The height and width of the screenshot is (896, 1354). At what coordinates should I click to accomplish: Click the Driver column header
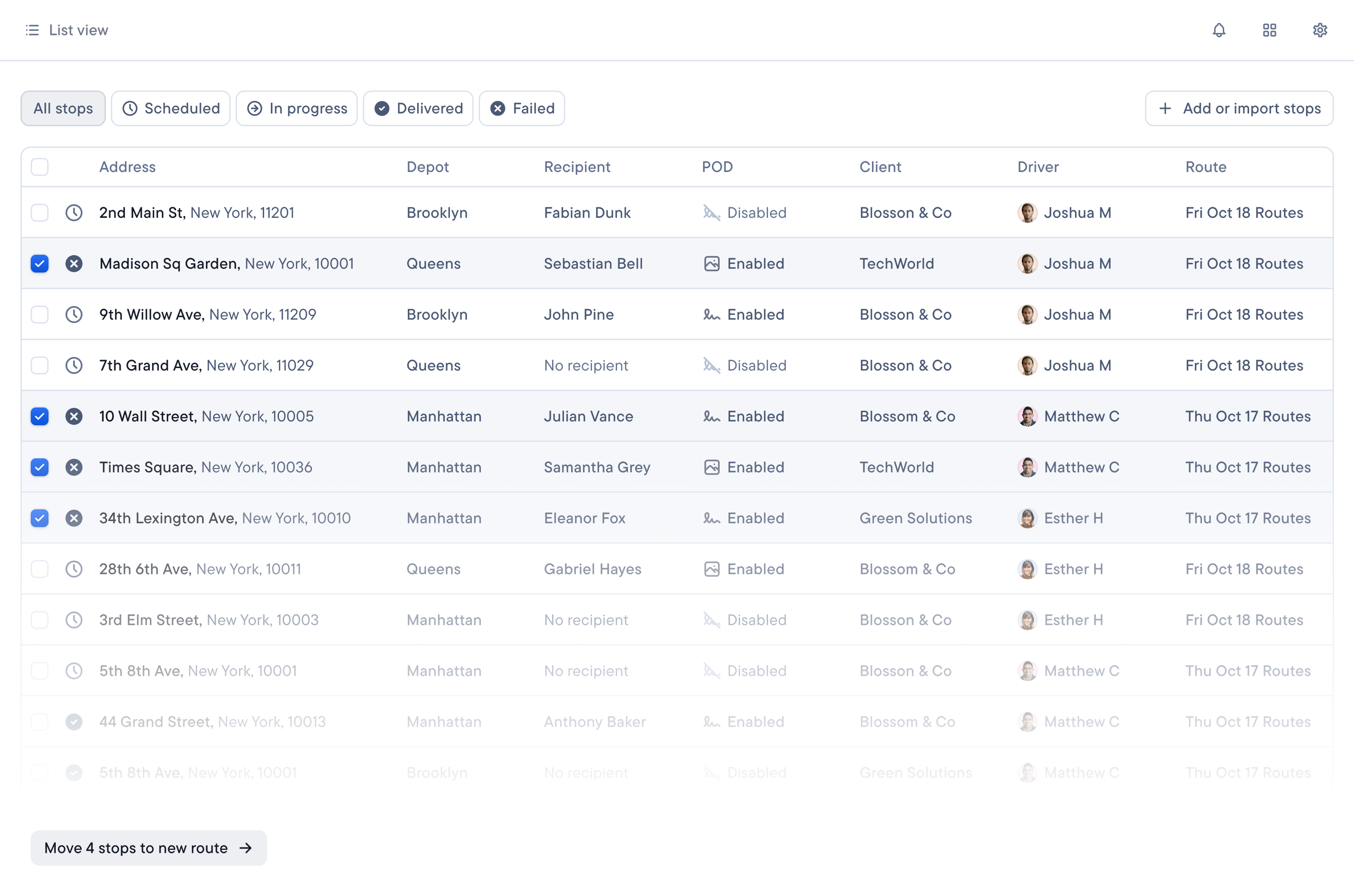tap(1038, 167)
